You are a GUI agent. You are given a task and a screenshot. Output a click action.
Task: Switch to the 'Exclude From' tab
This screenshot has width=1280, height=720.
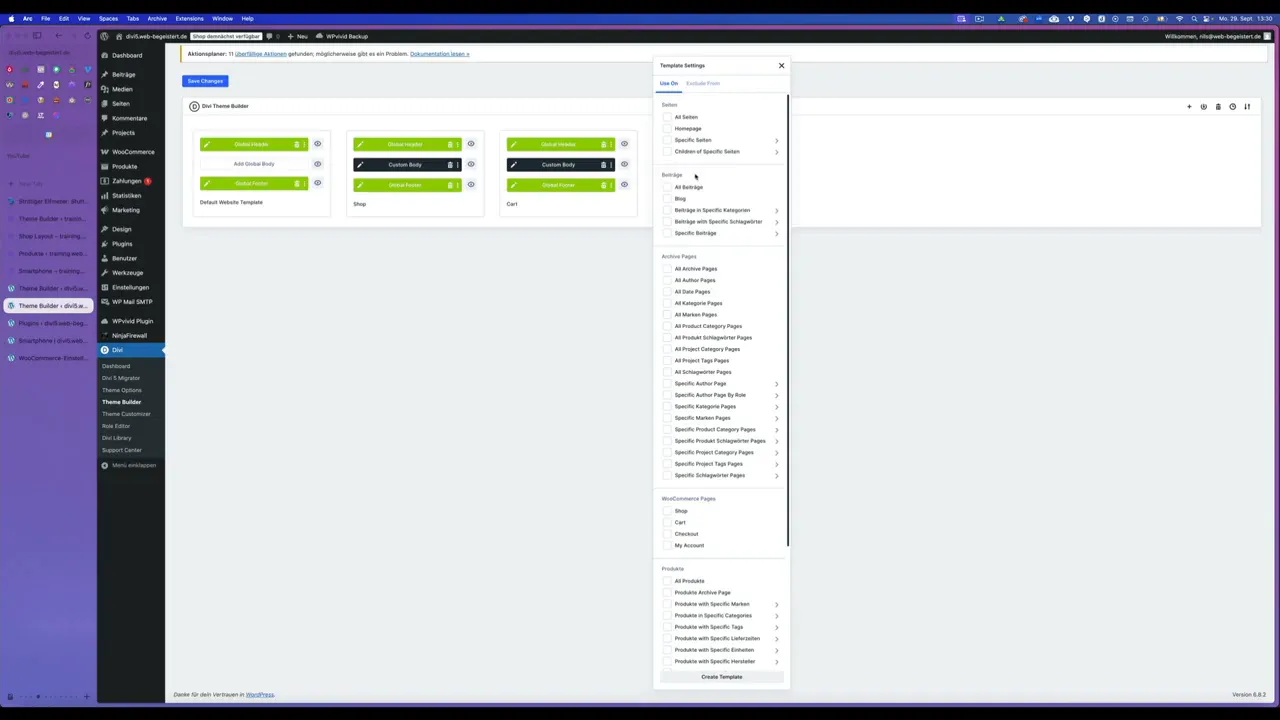tap(702, 83)
